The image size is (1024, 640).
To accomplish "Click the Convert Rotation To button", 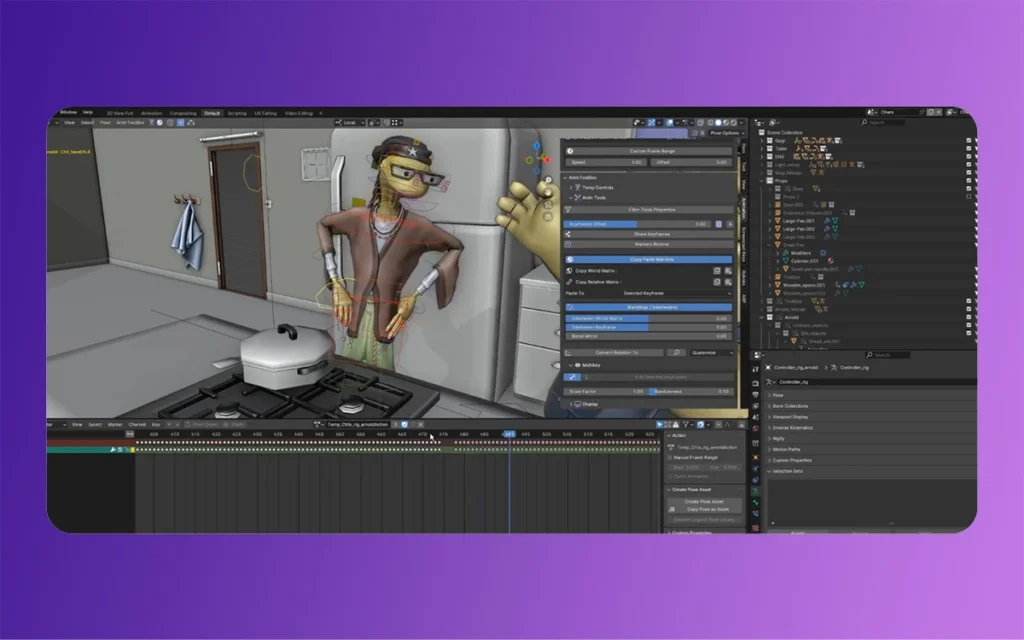I will click(616, 353).
